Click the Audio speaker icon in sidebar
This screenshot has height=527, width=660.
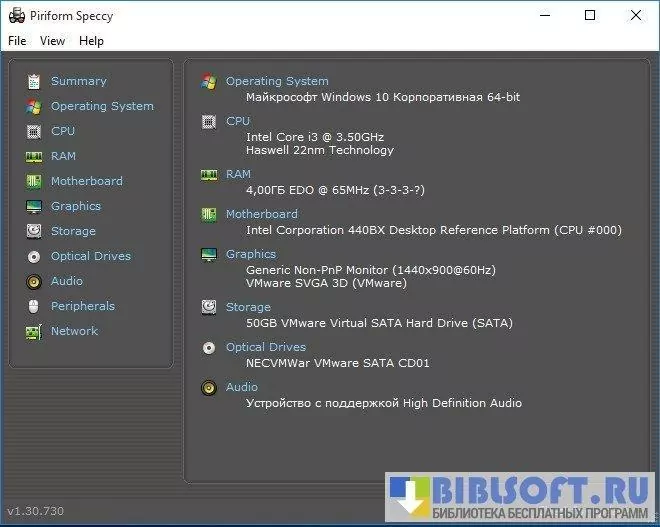coord(34,281)
